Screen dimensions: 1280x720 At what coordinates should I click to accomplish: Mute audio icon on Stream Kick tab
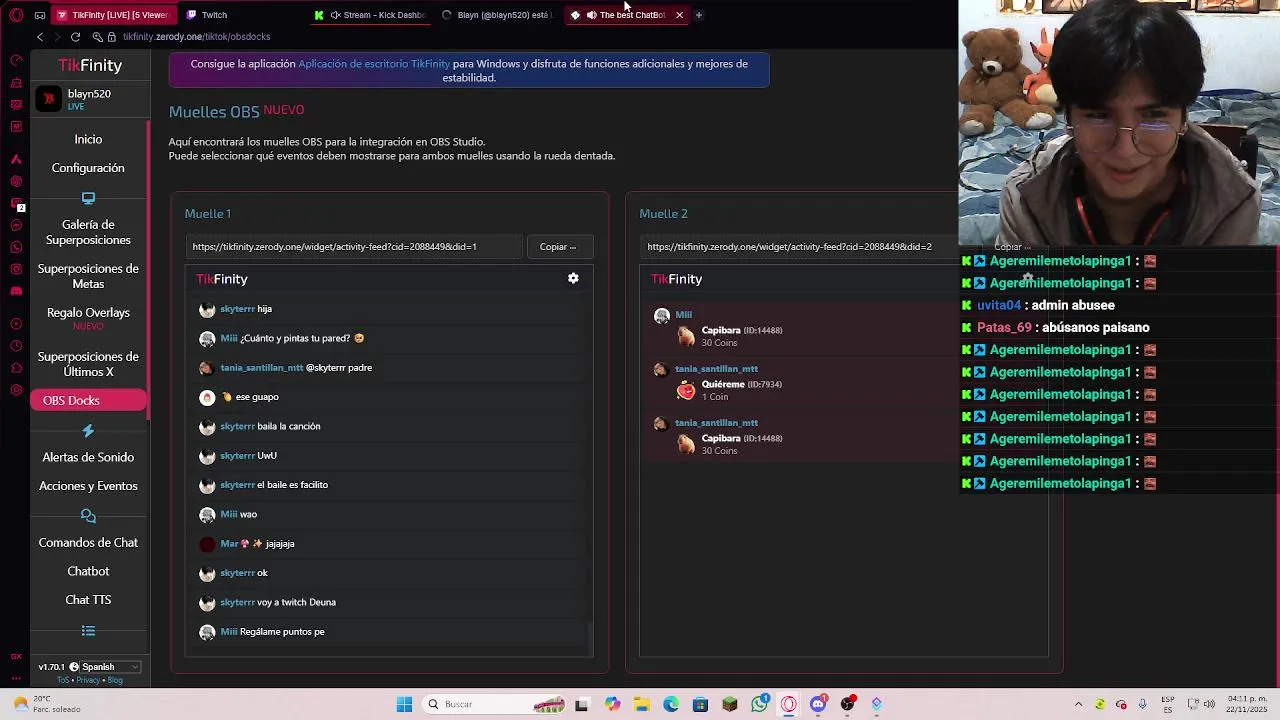[x=335, y=15]
